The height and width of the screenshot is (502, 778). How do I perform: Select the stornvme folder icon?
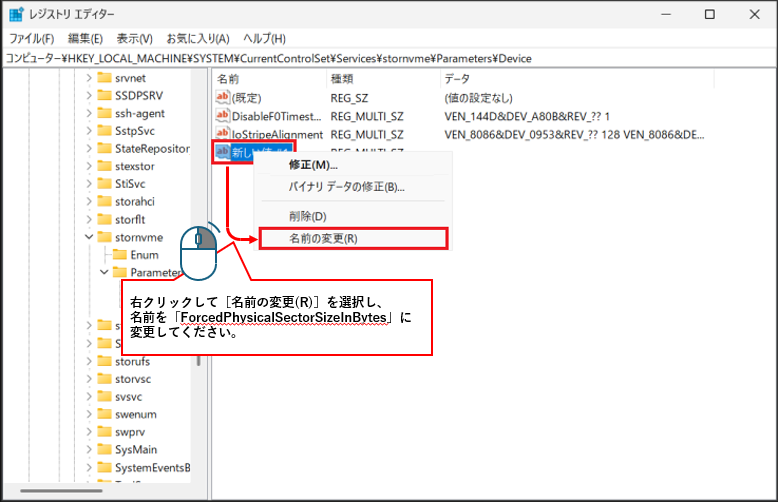tap(104, 237)
